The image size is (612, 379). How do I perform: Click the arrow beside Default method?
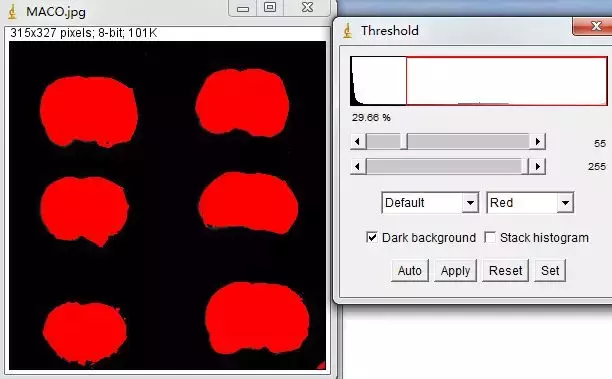point(470,203)
